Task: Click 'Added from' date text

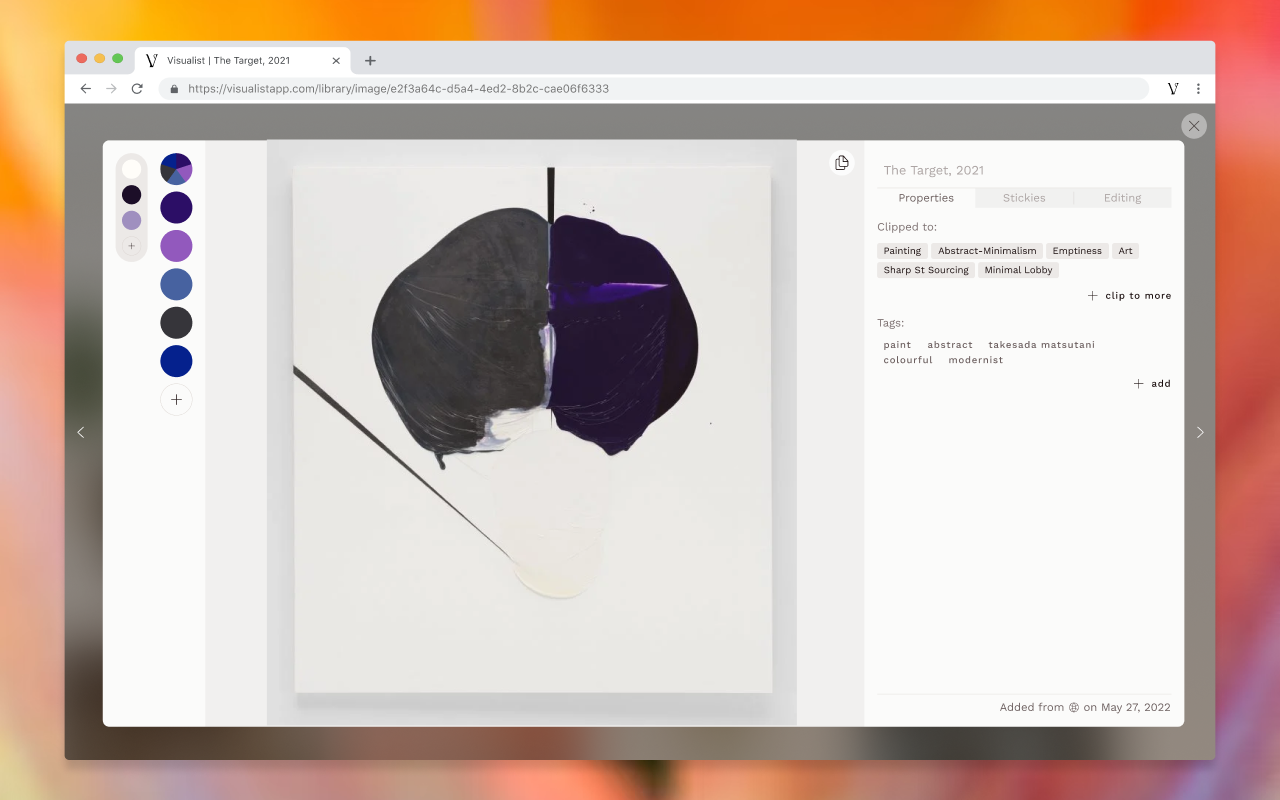Action: pyautogui.click(x=1085, y=707)
